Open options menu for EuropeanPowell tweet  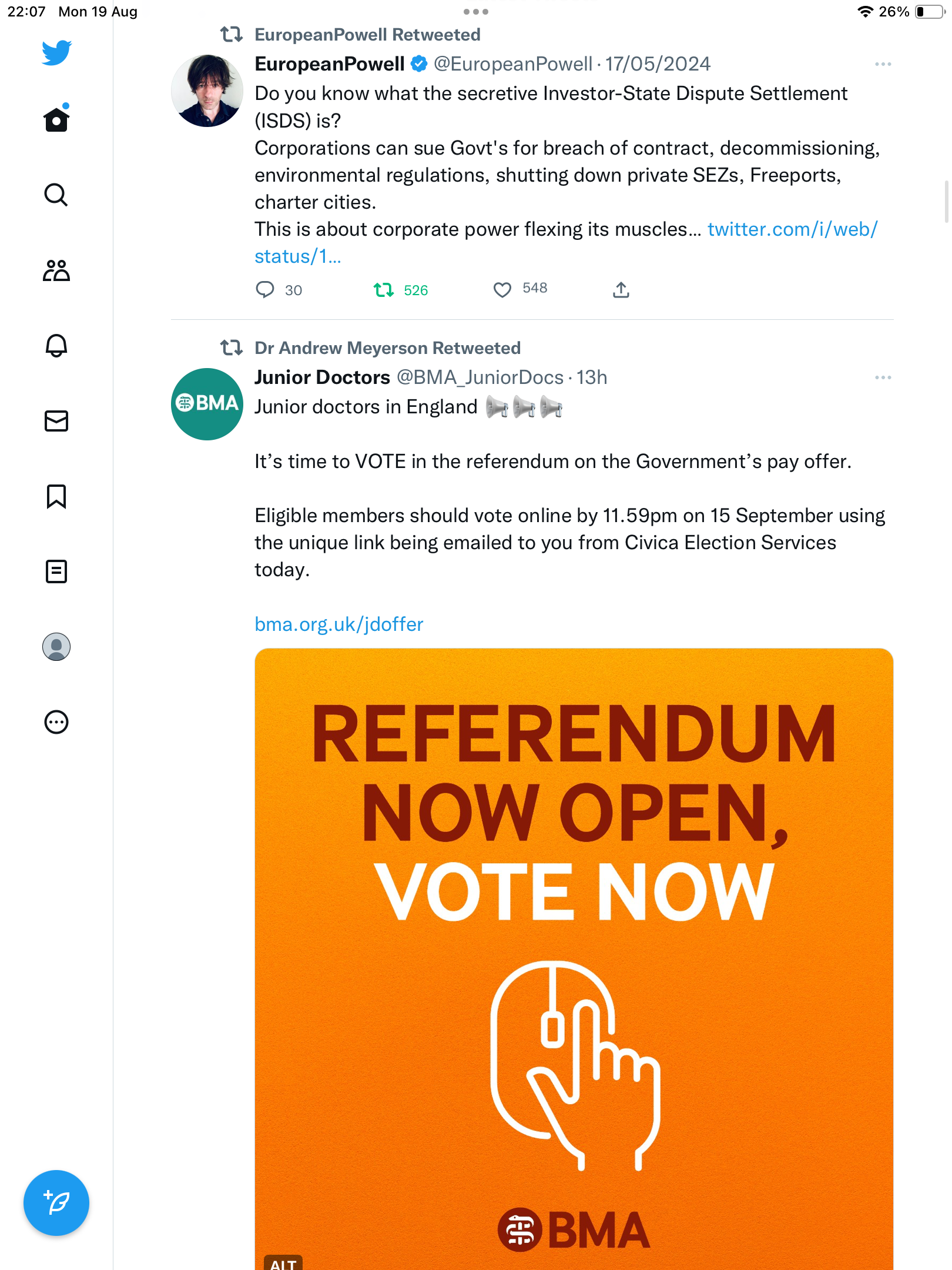883,64
